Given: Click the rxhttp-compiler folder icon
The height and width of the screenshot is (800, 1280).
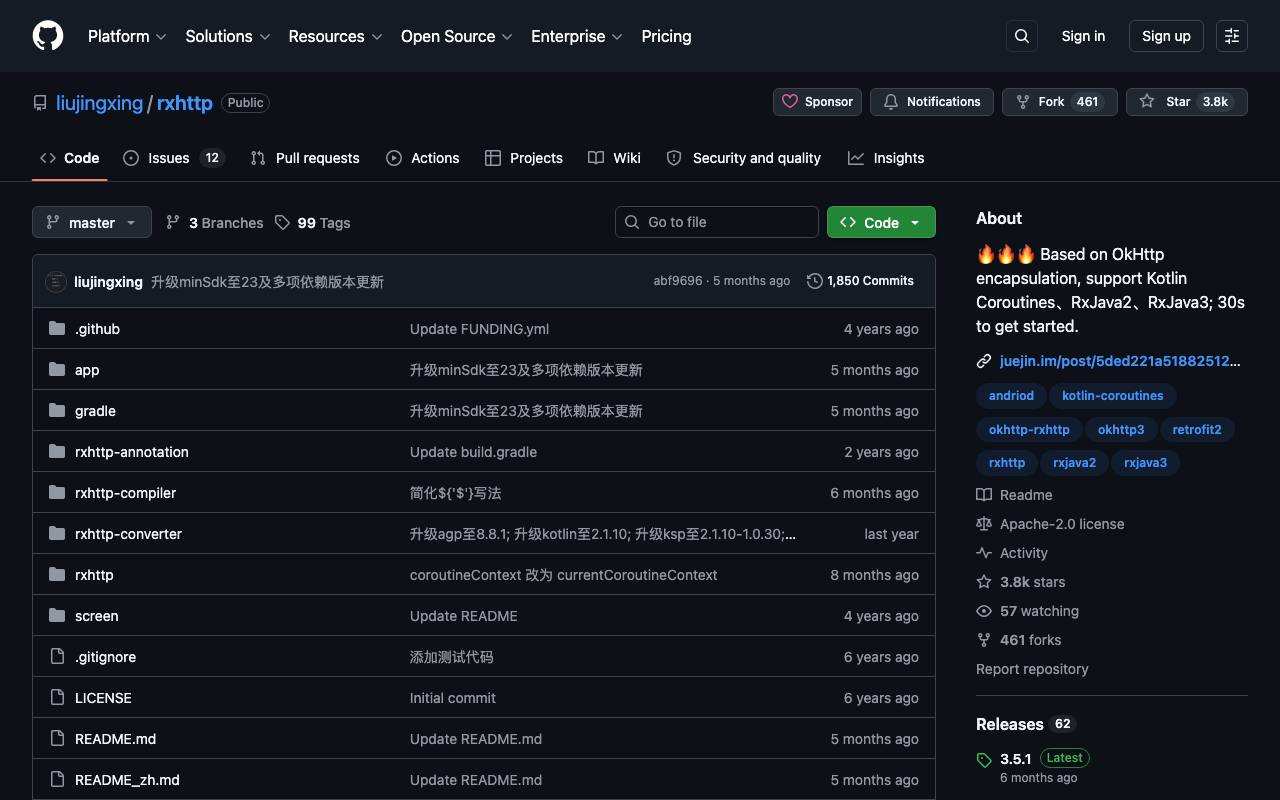Looking at the screenshot, I should point(57,493).
